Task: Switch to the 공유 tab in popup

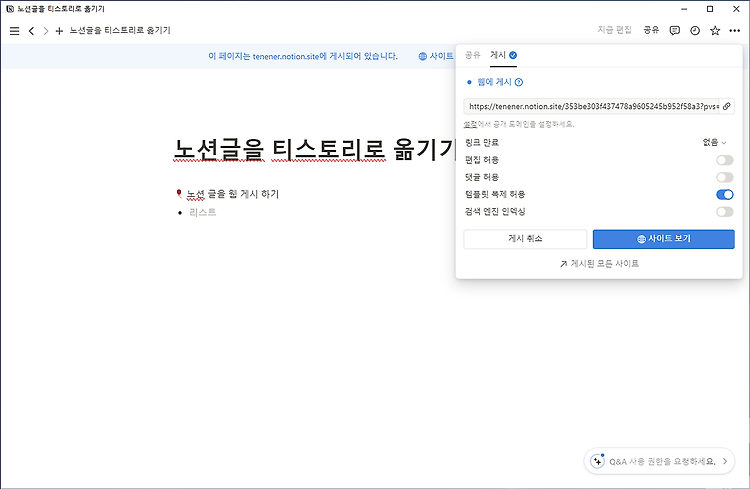Action: click(473, 55)
